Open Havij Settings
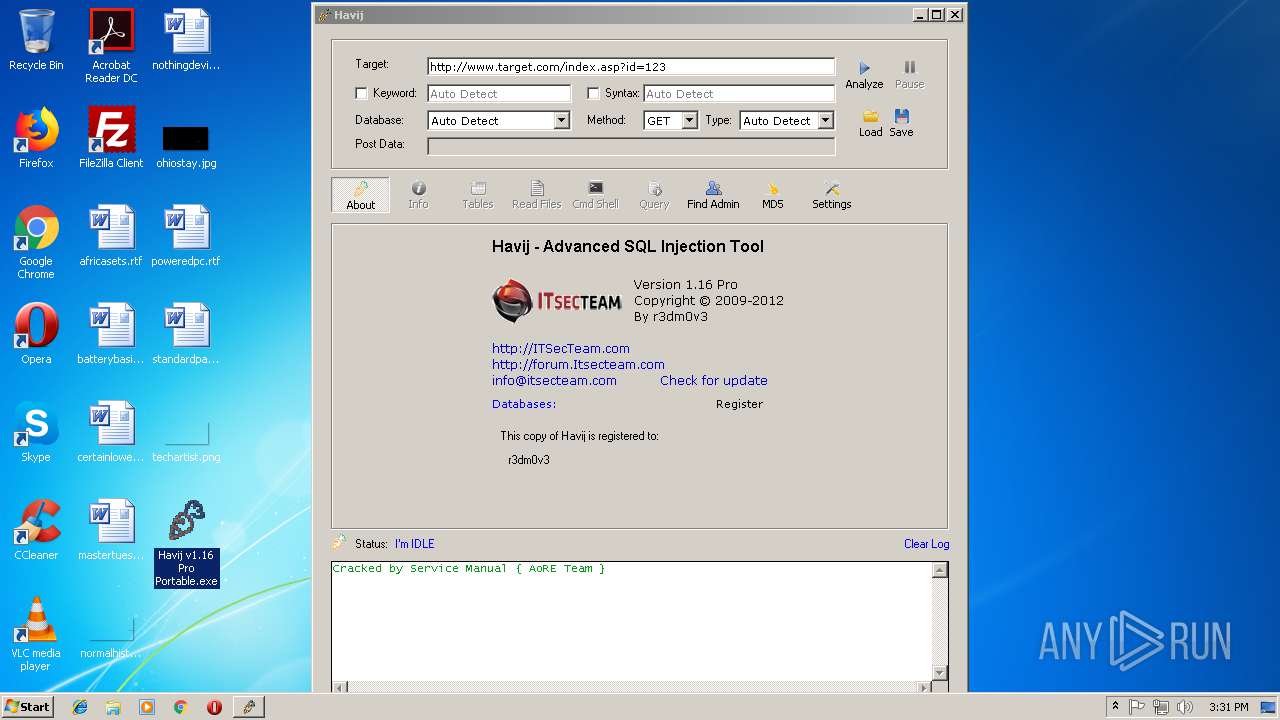Image resolution: width=1280 pixels, height=720 pixels. tap(832, 195)
